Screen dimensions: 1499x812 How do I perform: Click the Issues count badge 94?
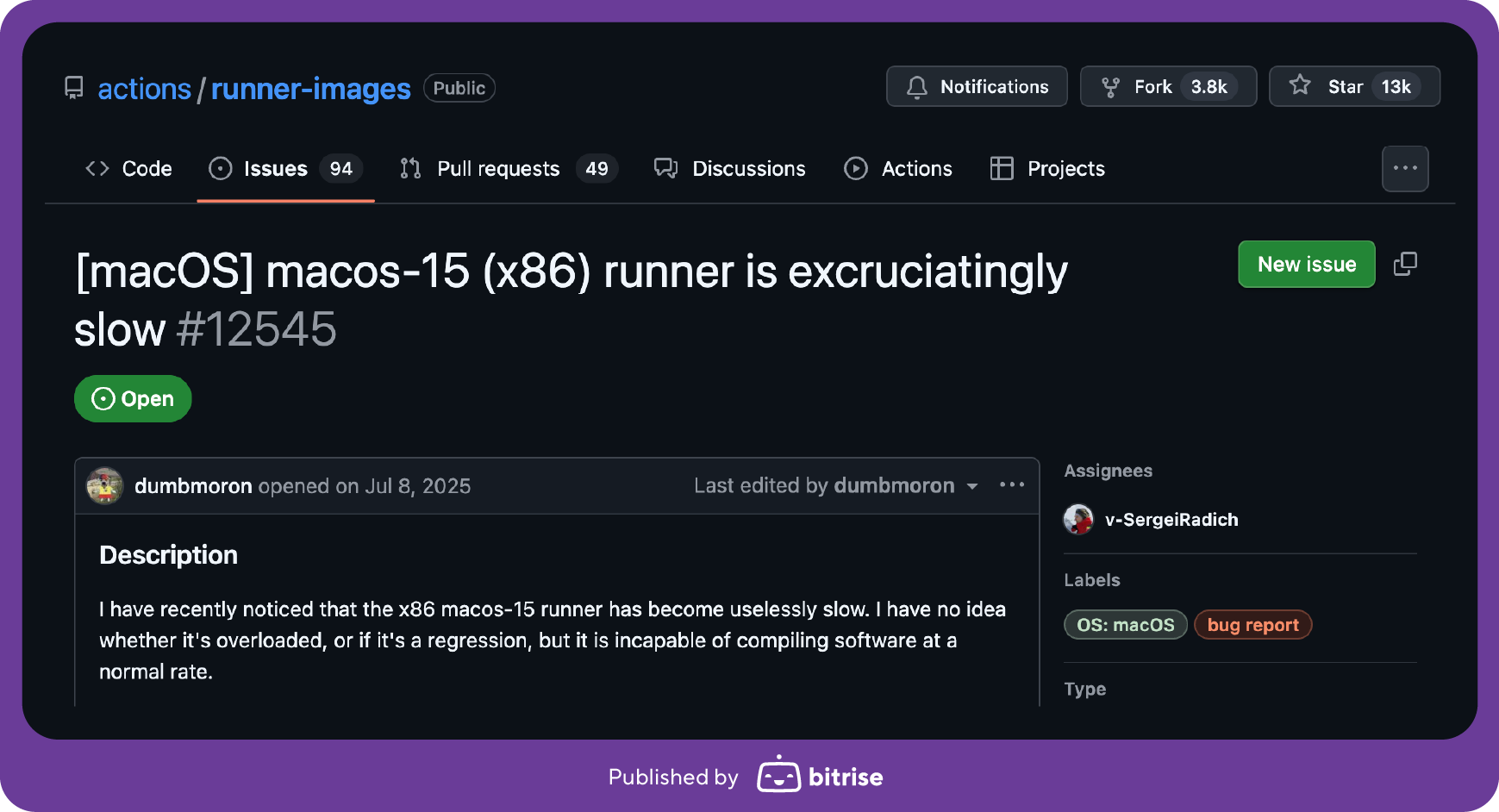click(x=341, y=169)
